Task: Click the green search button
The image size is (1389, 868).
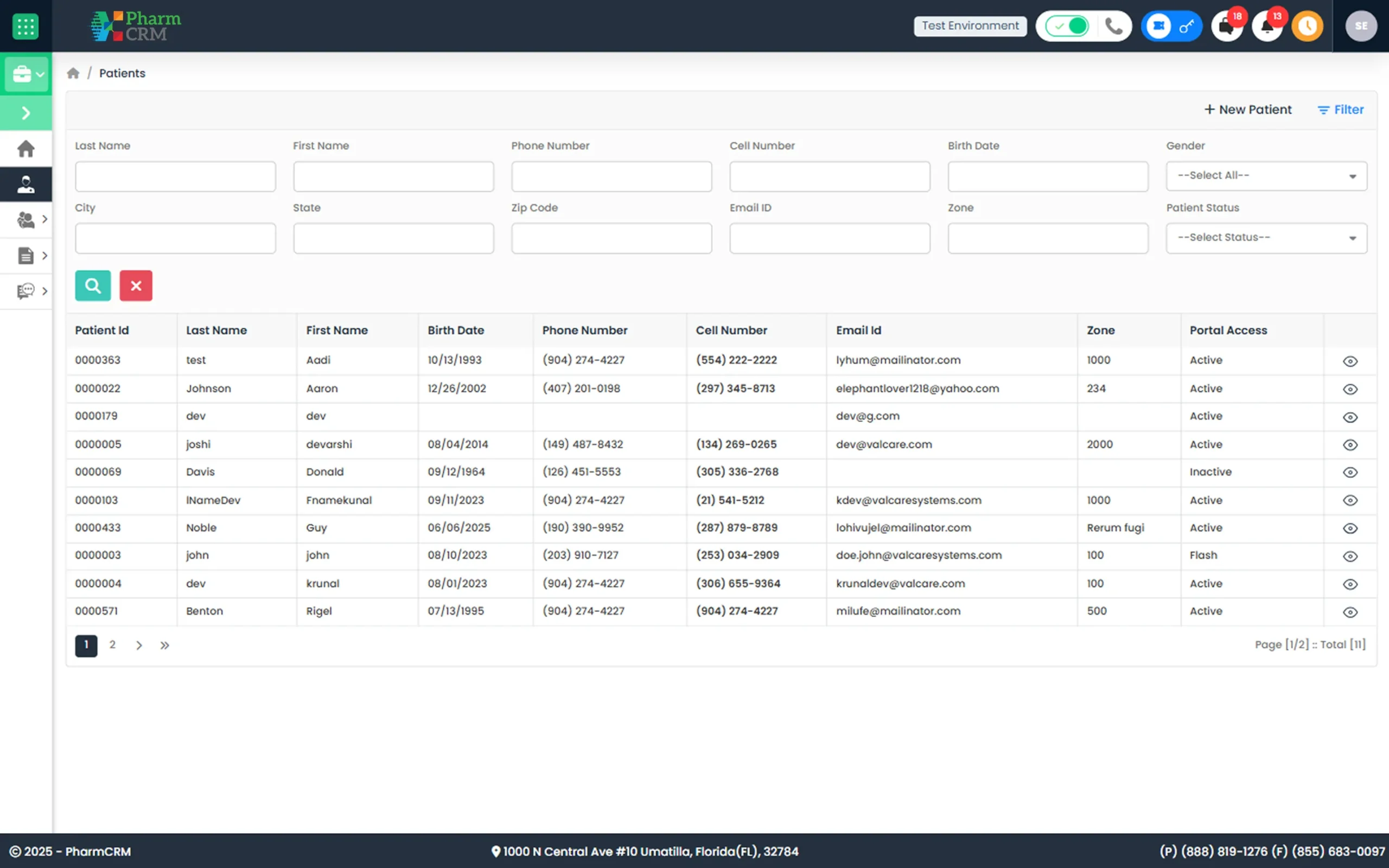Action: [93, 285]
